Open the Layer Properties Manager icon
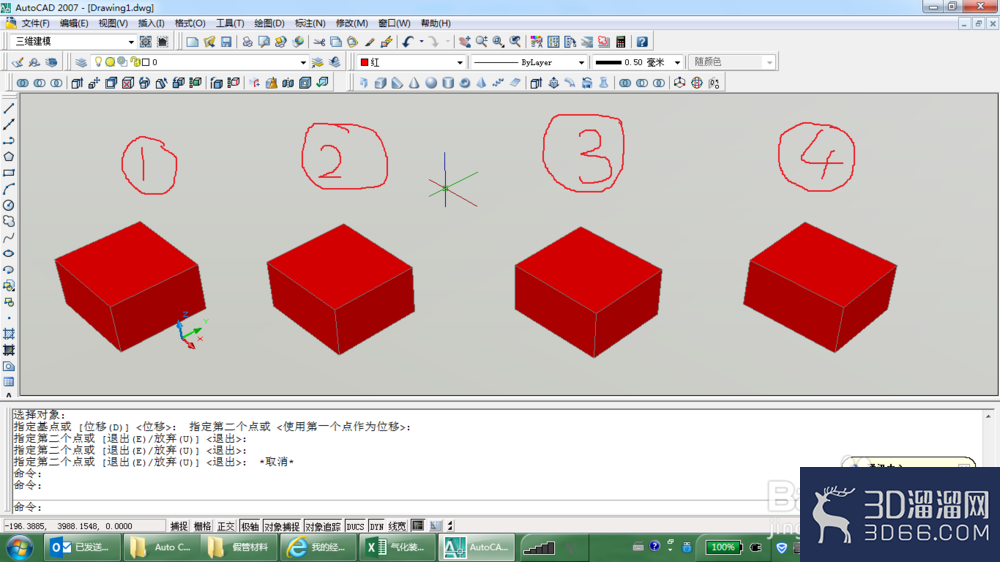1000x562 pixels. click(x=81, y=63)
